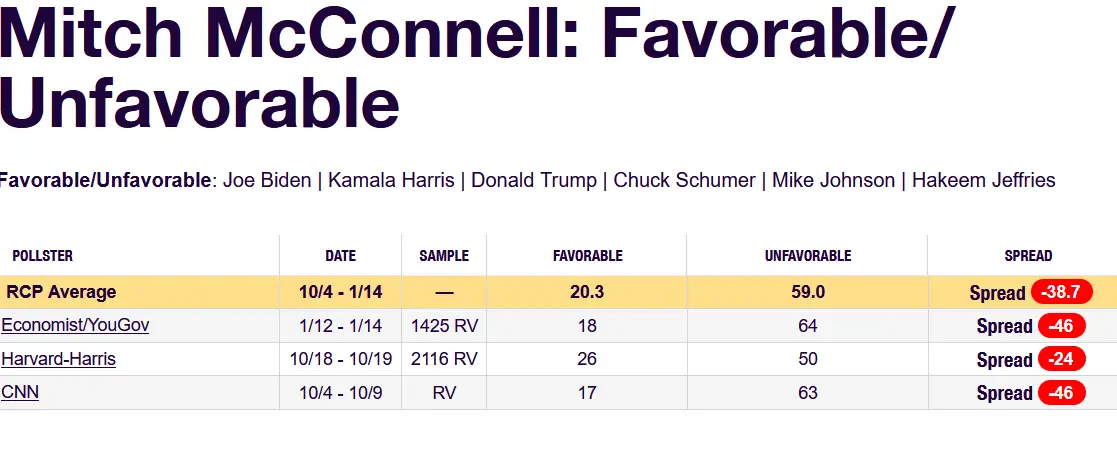
Task: Click the red -38.7 spread badge
Action: (x=1059, y=292)
